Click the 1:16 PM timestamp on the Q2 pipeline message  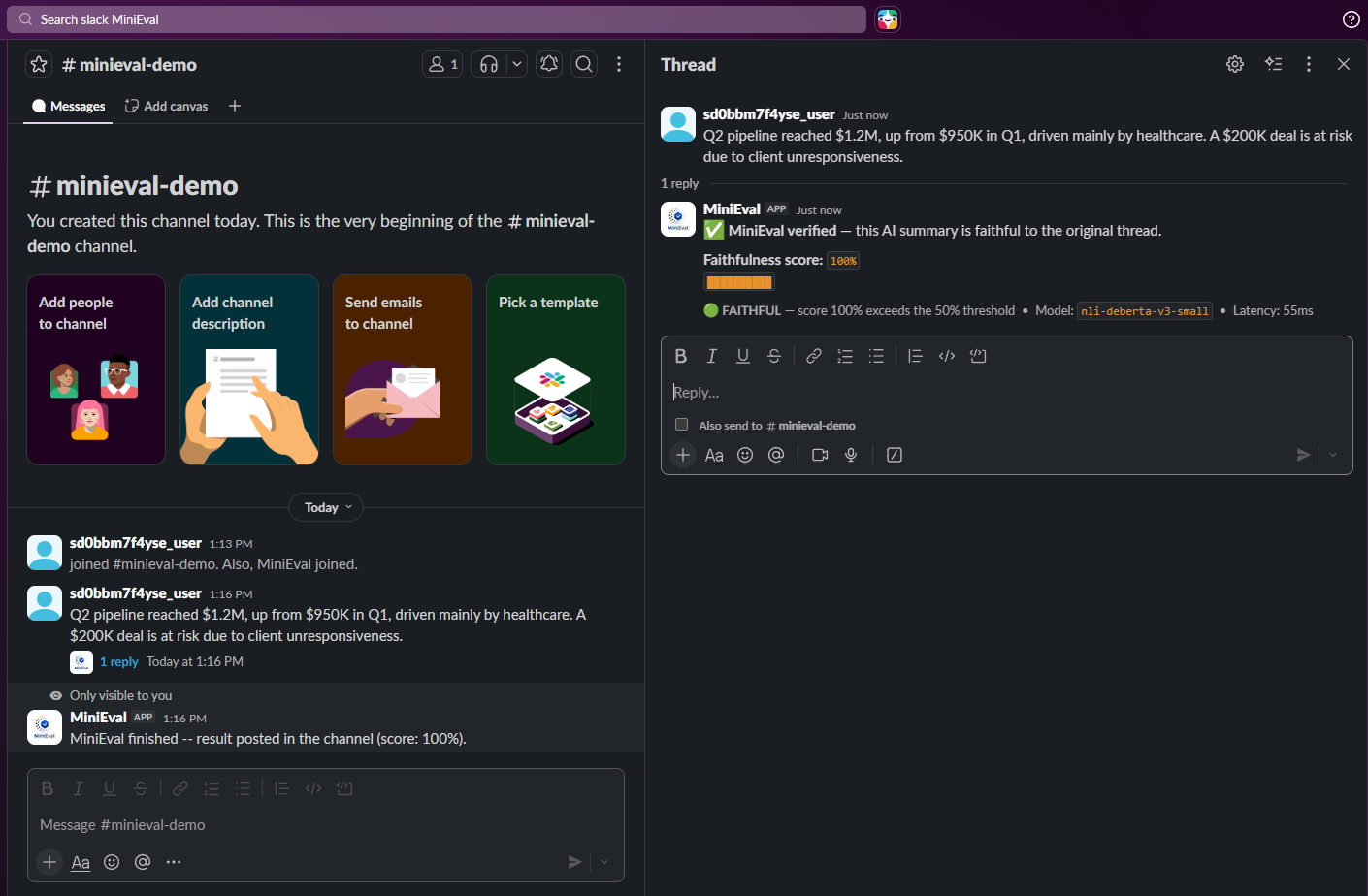click(231, 594)
